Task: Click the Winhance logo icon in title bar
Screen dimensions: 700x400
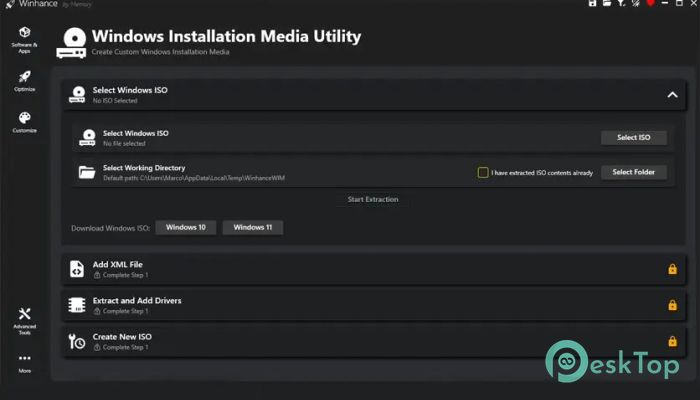Action: 10,4
